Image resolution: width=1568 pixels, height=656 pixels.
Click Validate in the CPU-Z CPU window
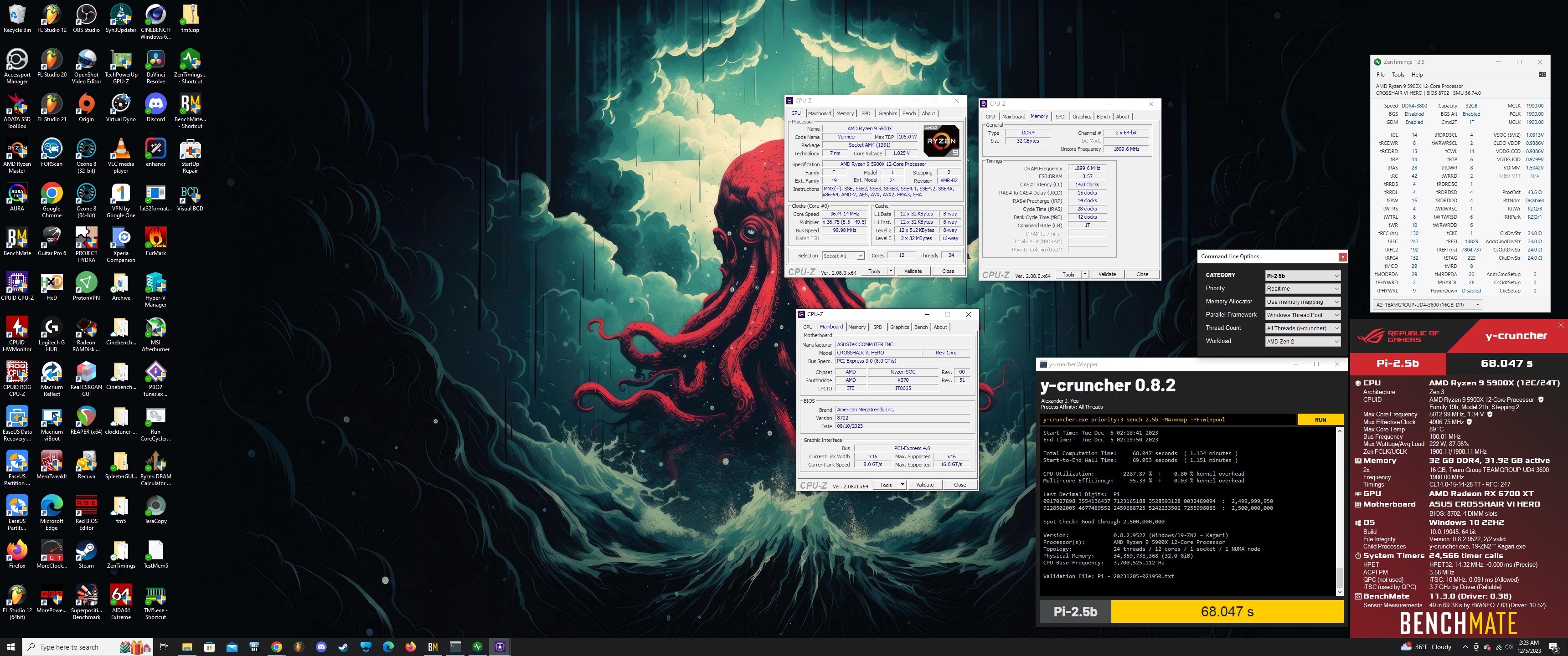tap(913, 272)
